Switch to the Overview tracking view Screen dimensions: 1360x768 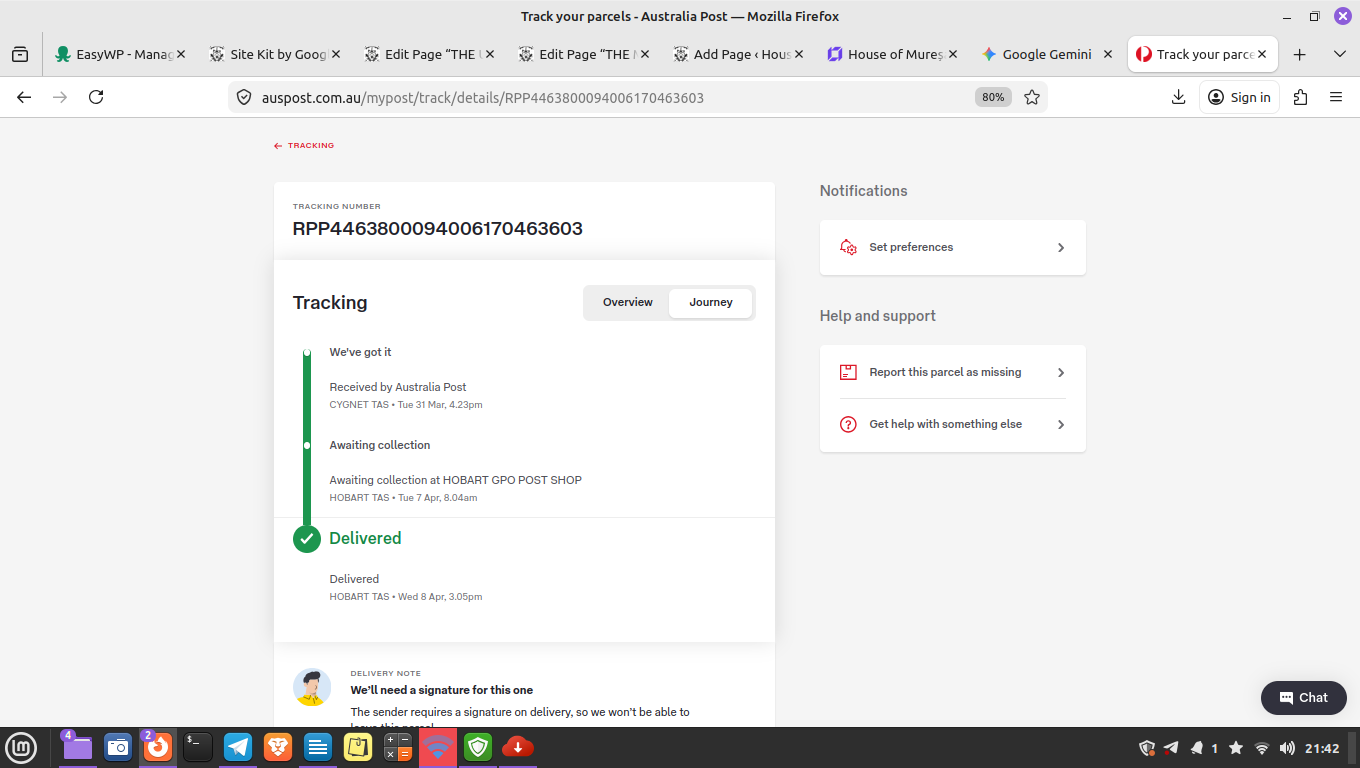click(x=627, y=302)
